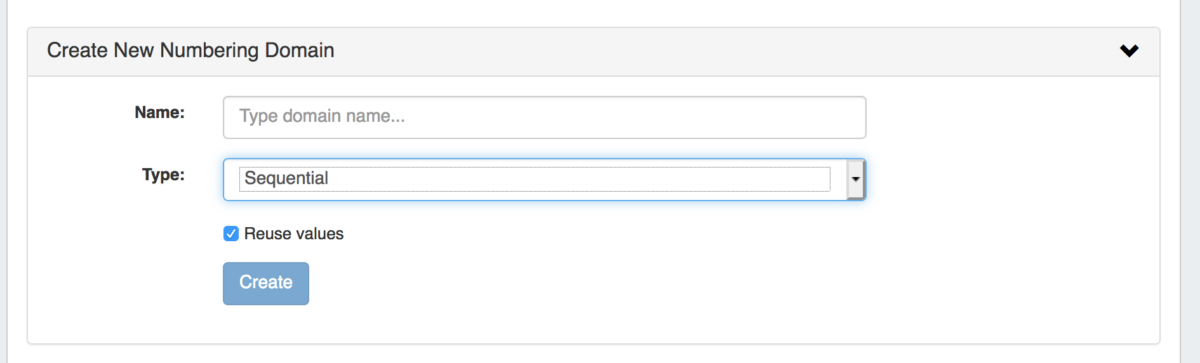Uncheck the Reuse values checkbox
This screenshot has height=363, width=1200.
click(x=231, y=233)
